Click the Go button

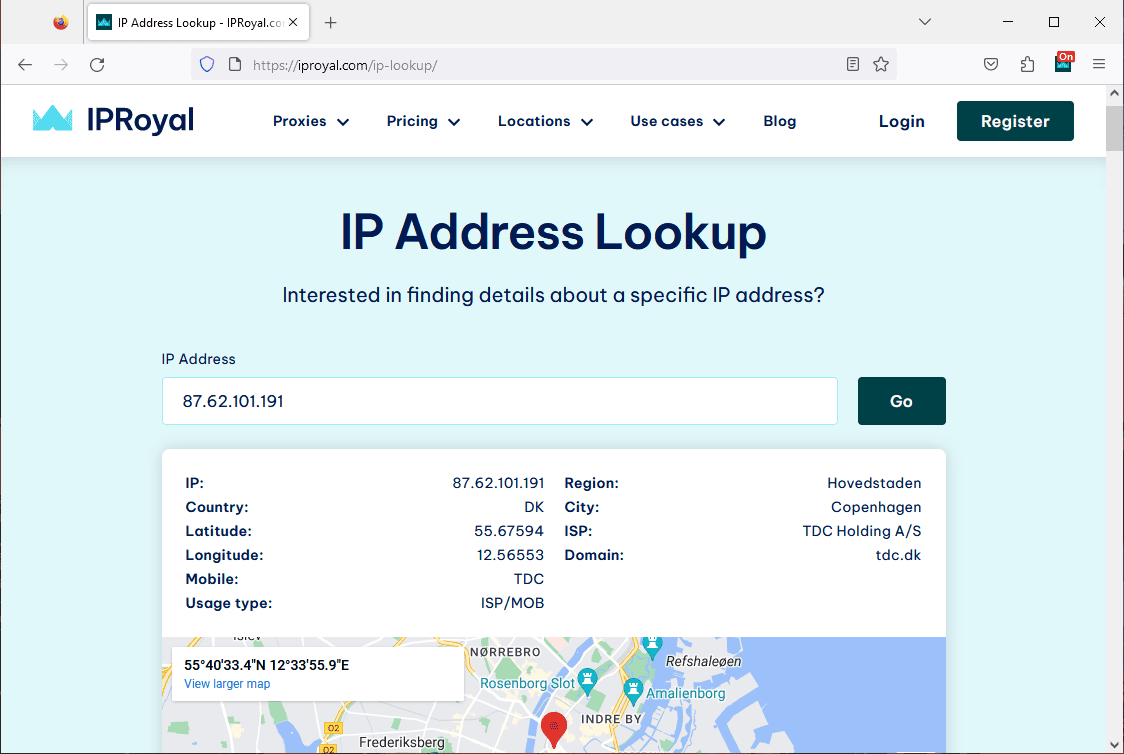click(902, 401)
